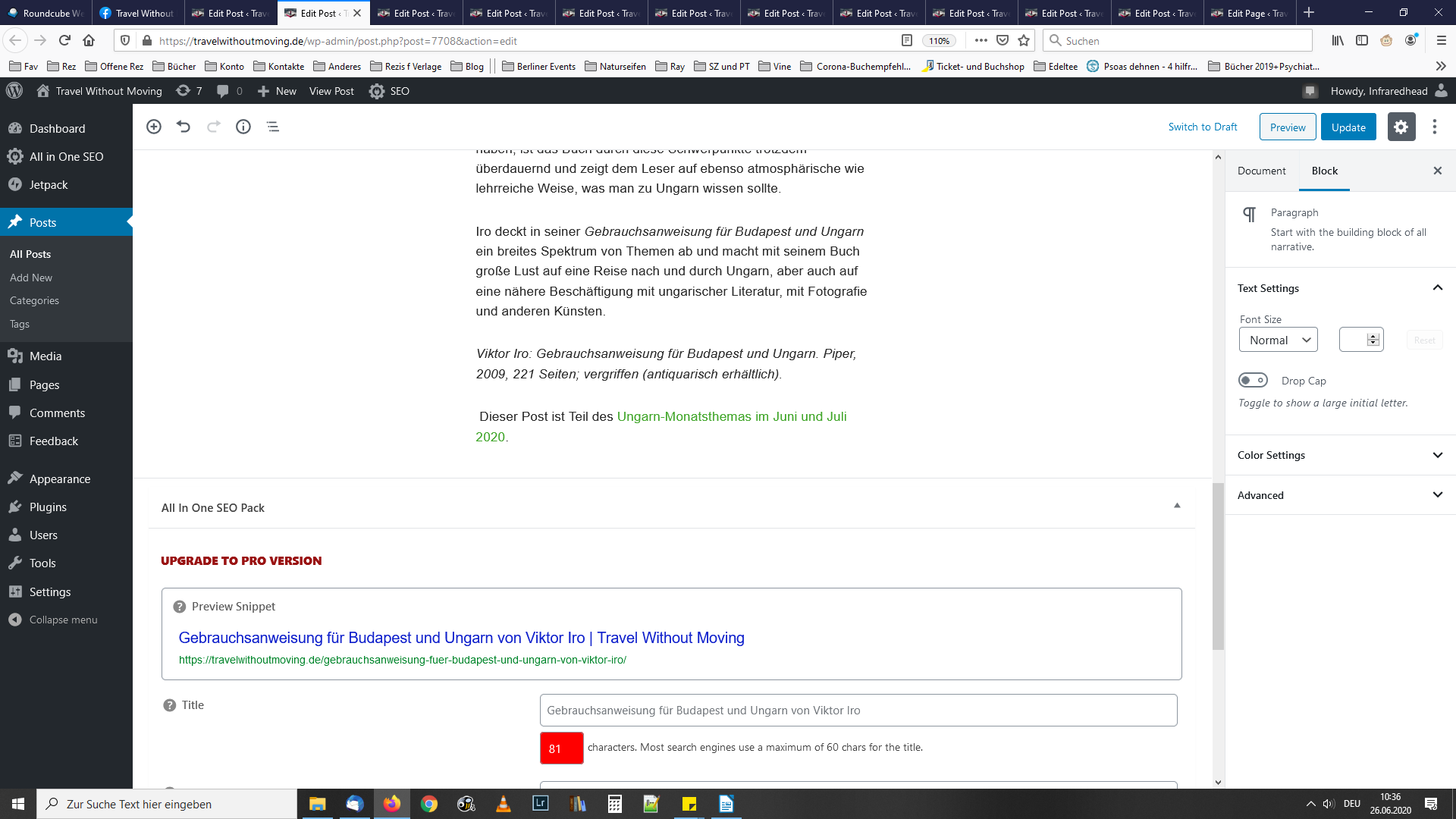Open more tools vertical dots menu
This screenshot has width=1456, height=819.
pyautogui.click(x=1434, y=127)
